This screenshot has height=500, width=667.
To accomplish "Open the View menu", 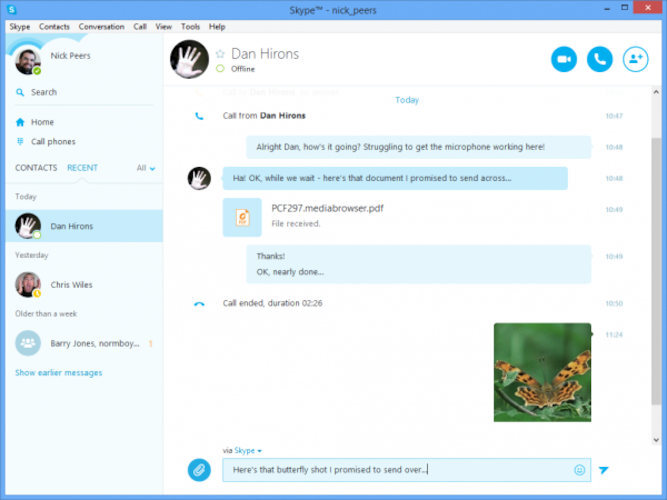I will coord(163,26).
